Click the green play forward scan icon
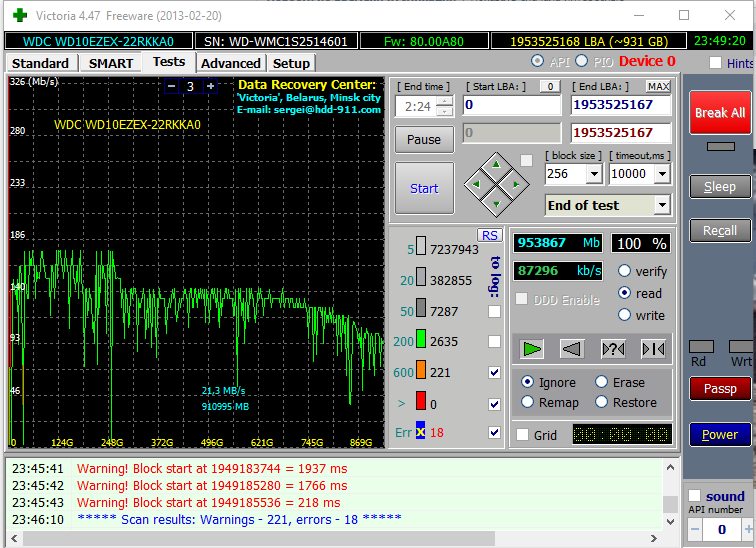The height and width of the screenshot is (548, 756). (x=533, y=348)
